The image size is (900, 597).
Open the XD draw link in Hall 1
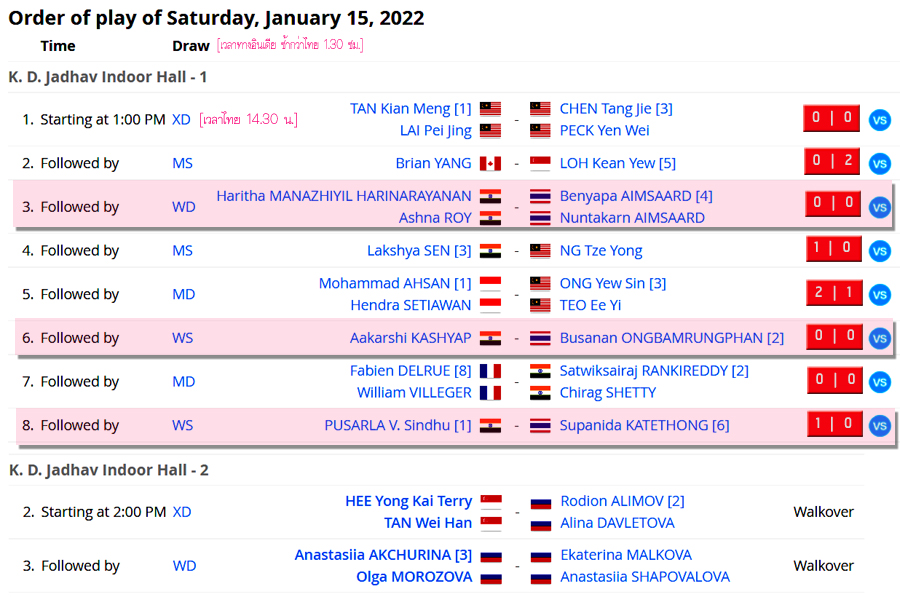[181, 119]
